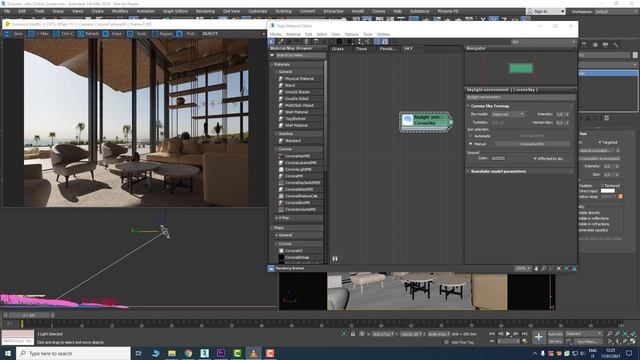
Task: Click the Tools button in Corona frame buffer
Action: pyautogui.click(x=137, y=34)
